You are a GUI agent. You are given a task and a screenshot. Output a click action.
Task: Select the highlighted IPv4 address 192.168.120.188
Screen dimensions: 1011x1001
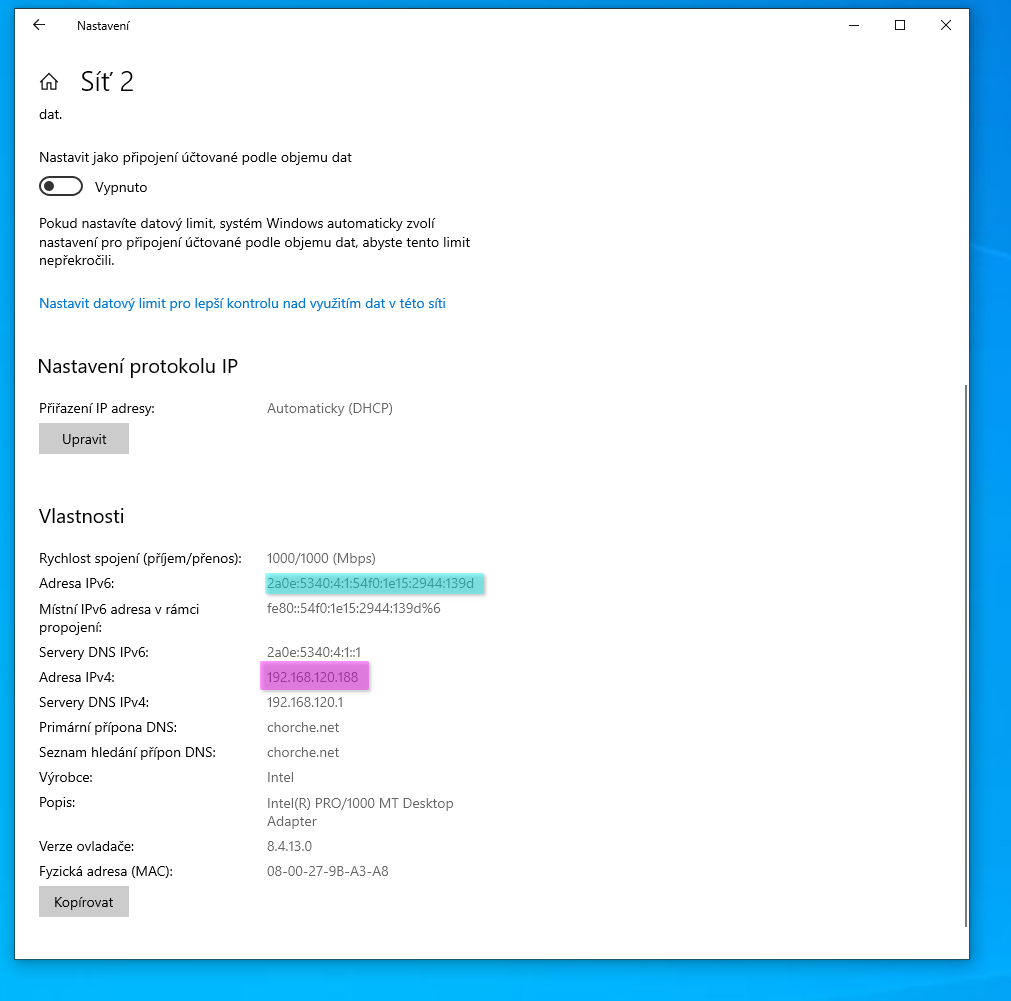coord(314,676)
